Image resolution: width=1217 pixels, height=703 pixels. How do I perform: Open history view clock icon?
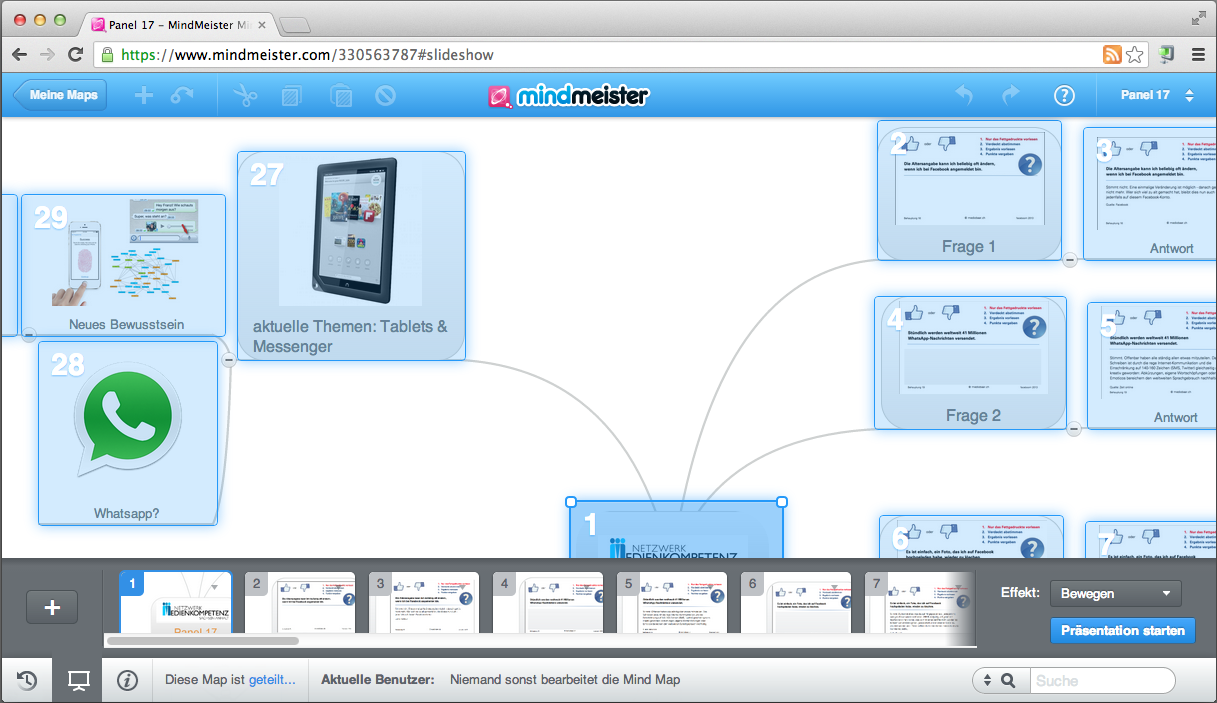point(27,680)
